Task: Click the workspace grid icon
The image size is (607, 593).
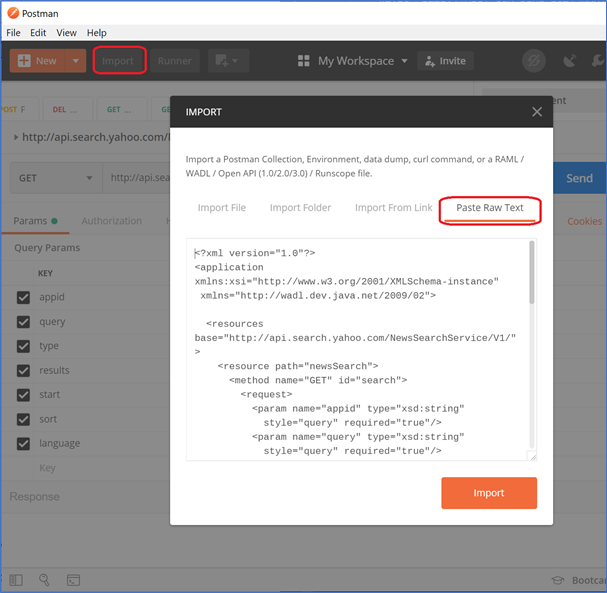Action: click(304, 61)
